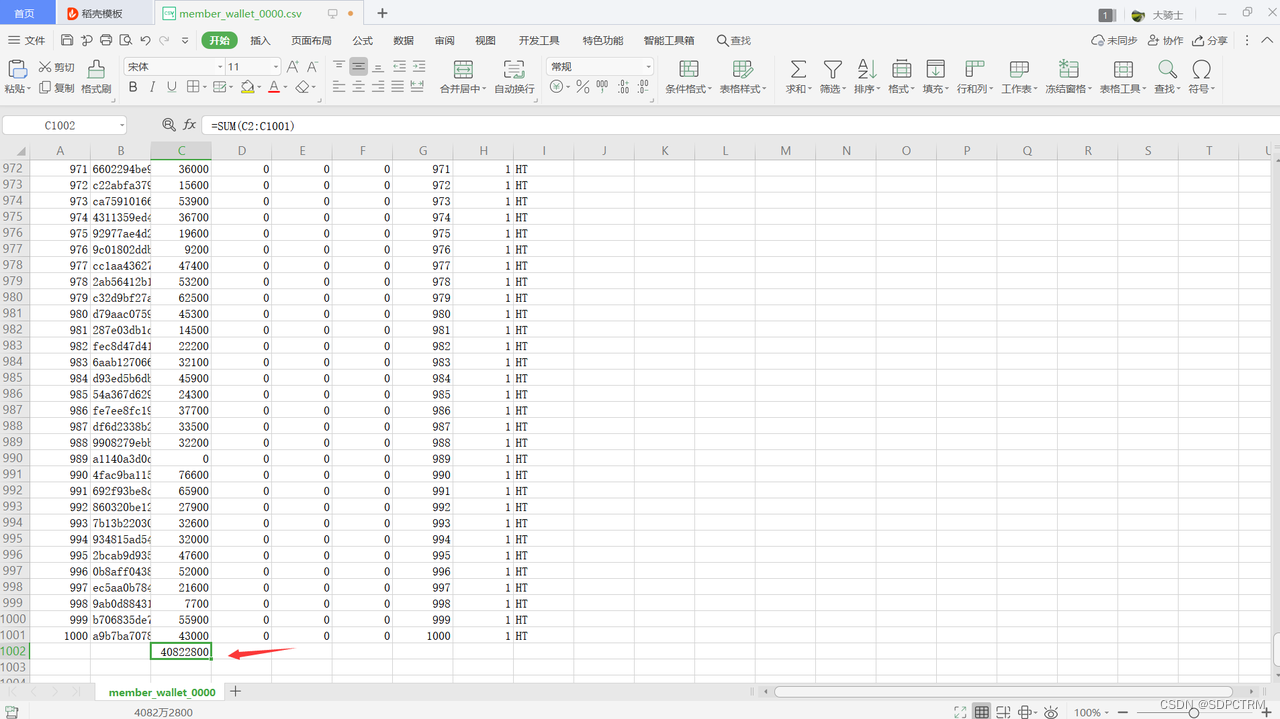Increase font size with the A+ icon
The image size is (1280, 719).
293,66
